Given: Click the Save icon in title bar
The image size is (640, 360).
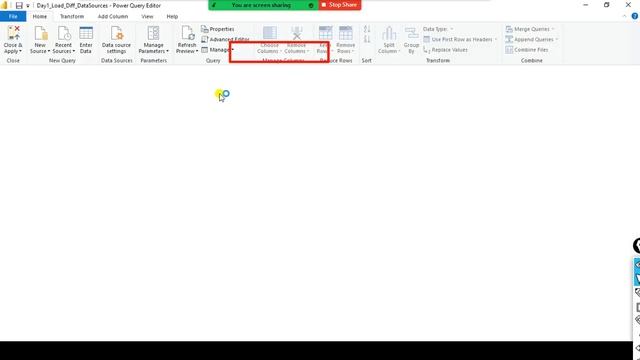Looking at the screenshot, I should tap(19, 5).
